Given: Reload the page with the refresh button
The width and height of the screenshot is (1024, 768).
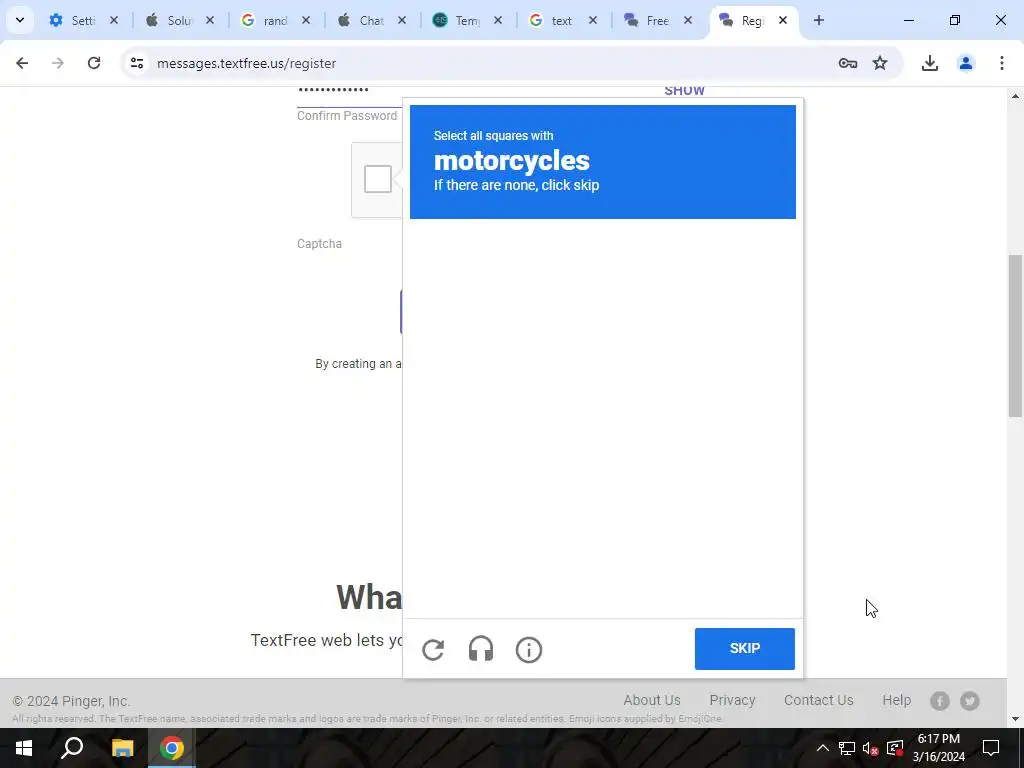Looking at the screenshot, I should 94,63.
